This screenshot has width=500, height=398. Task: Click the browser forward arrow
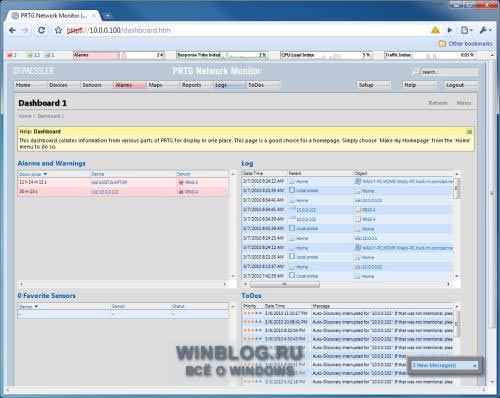pyautogui.click(x=25, y=30)
